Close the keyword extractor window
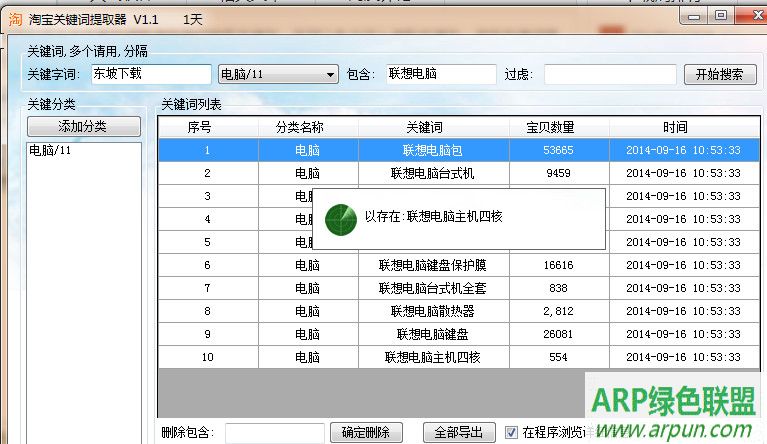Viewport: 767px width, 444px height. click(753, 16)
